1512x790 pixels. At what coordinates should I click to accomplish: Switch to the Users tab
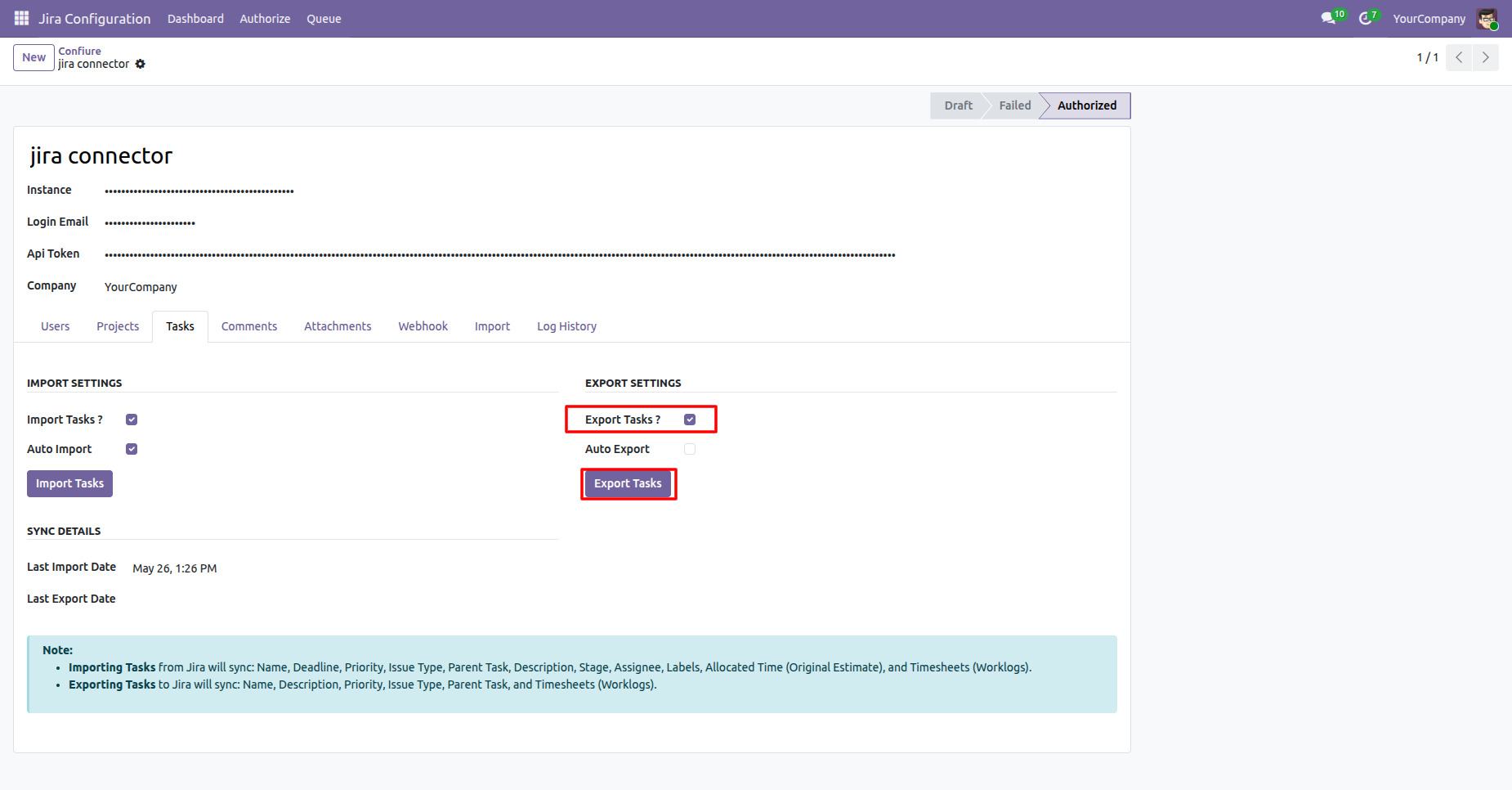56,326
